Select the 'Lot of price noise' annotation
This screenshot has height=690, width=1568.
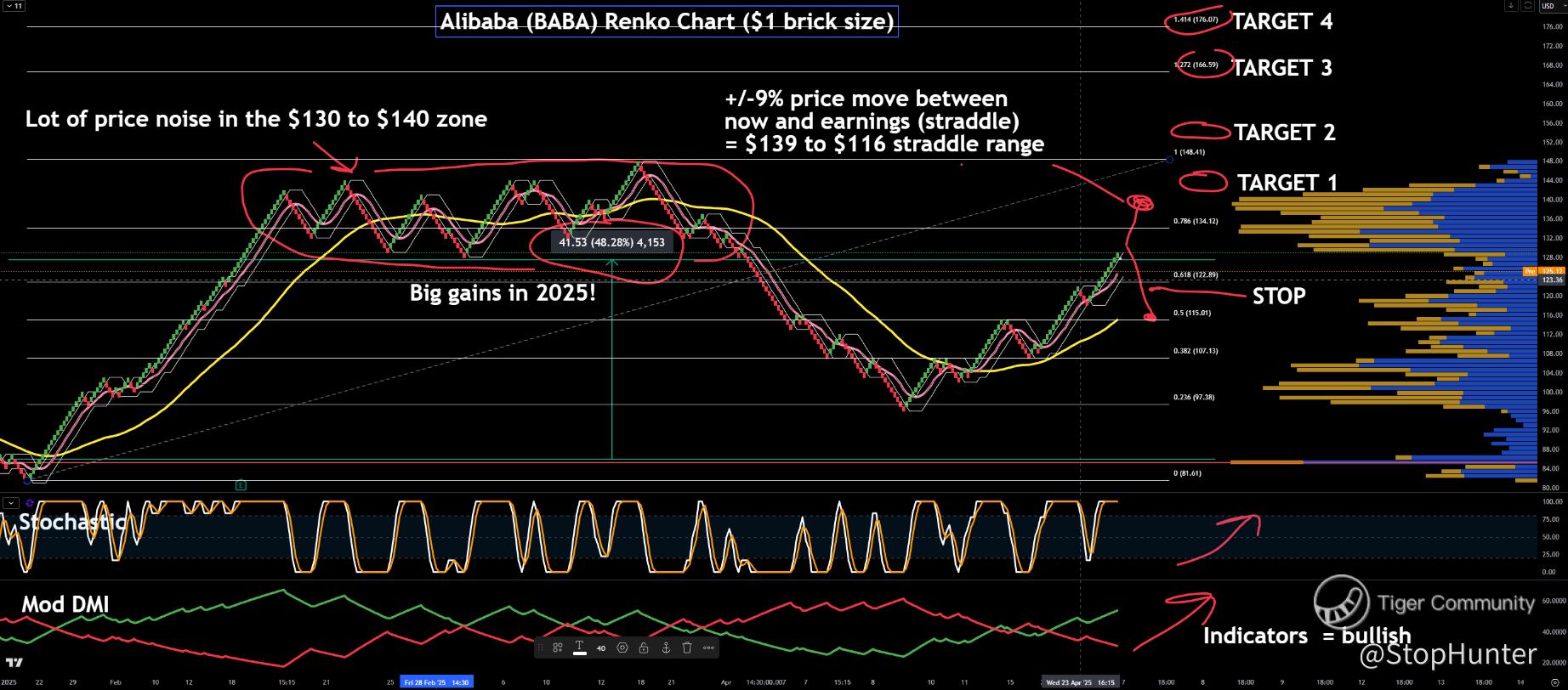click(256, 119)
